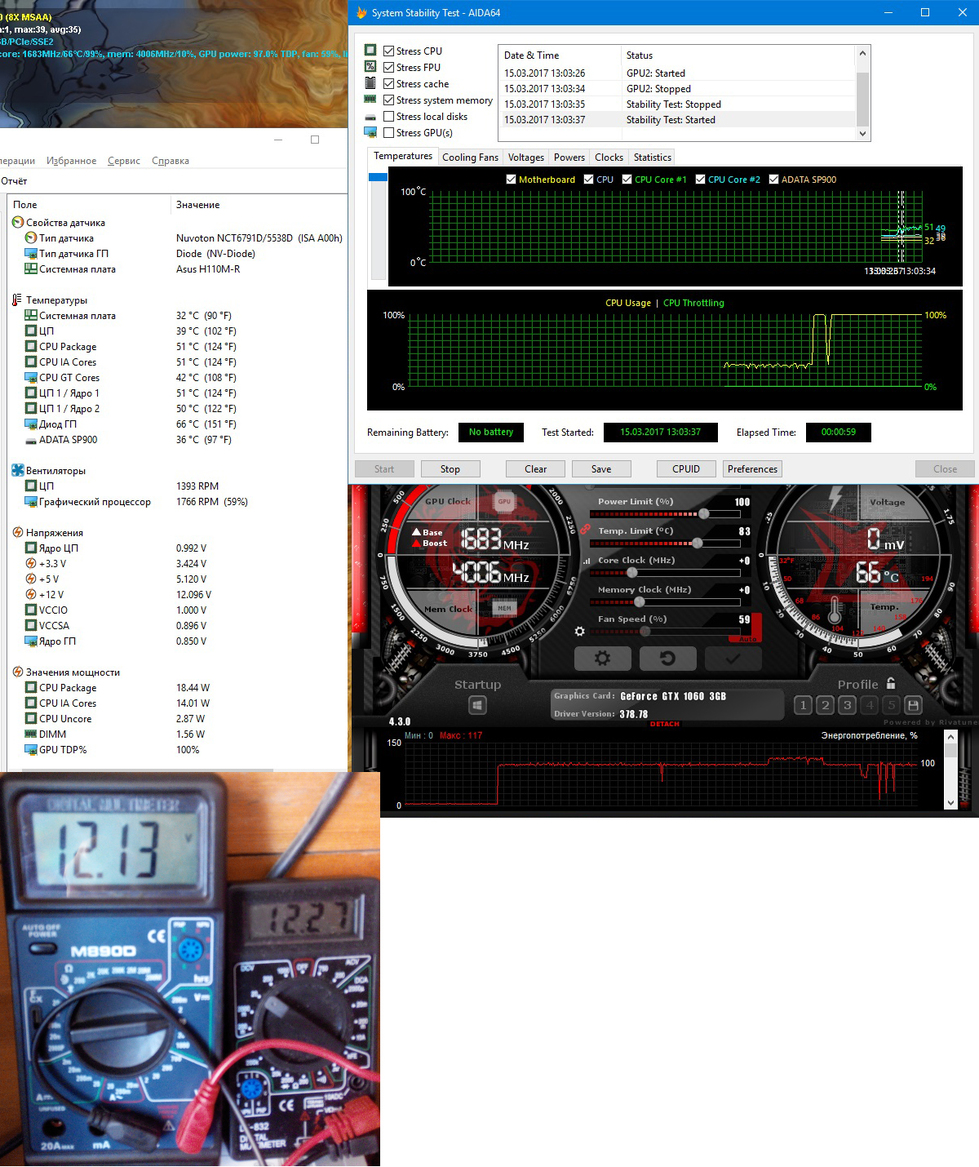Uncheck the Stress CPU checkbox
The image size is (979, 1167).
click(389, 51)
